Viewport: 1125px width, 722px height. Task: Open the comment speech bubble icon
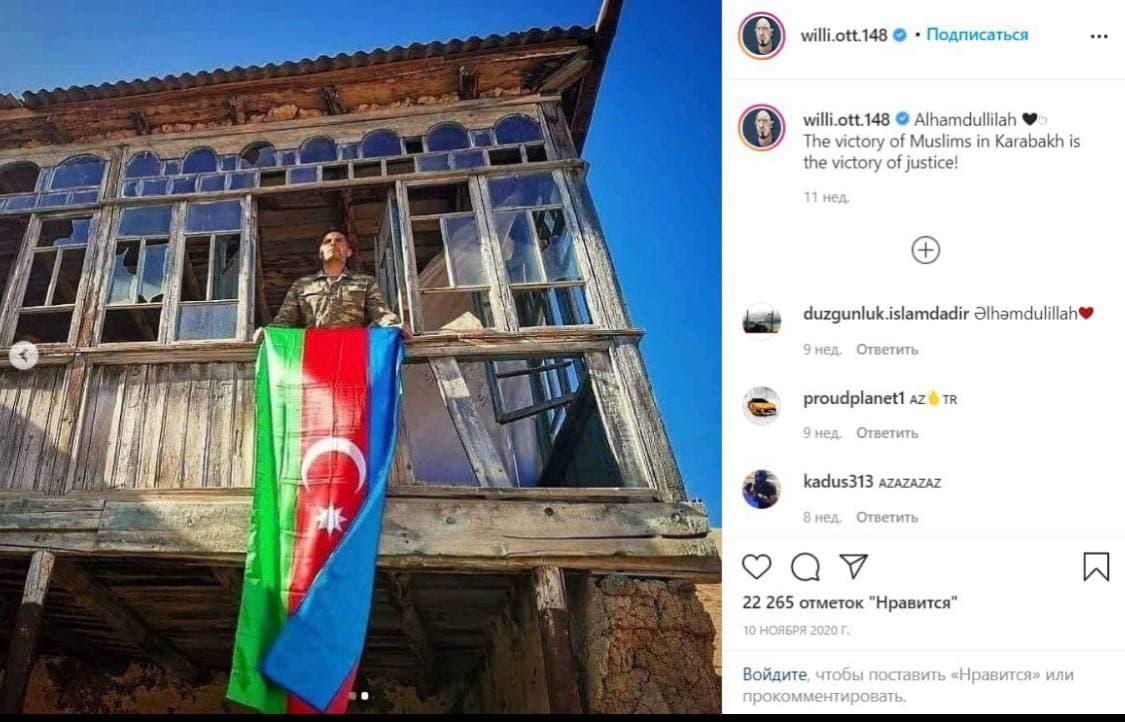pyautogui.click(x=805, y=566)
